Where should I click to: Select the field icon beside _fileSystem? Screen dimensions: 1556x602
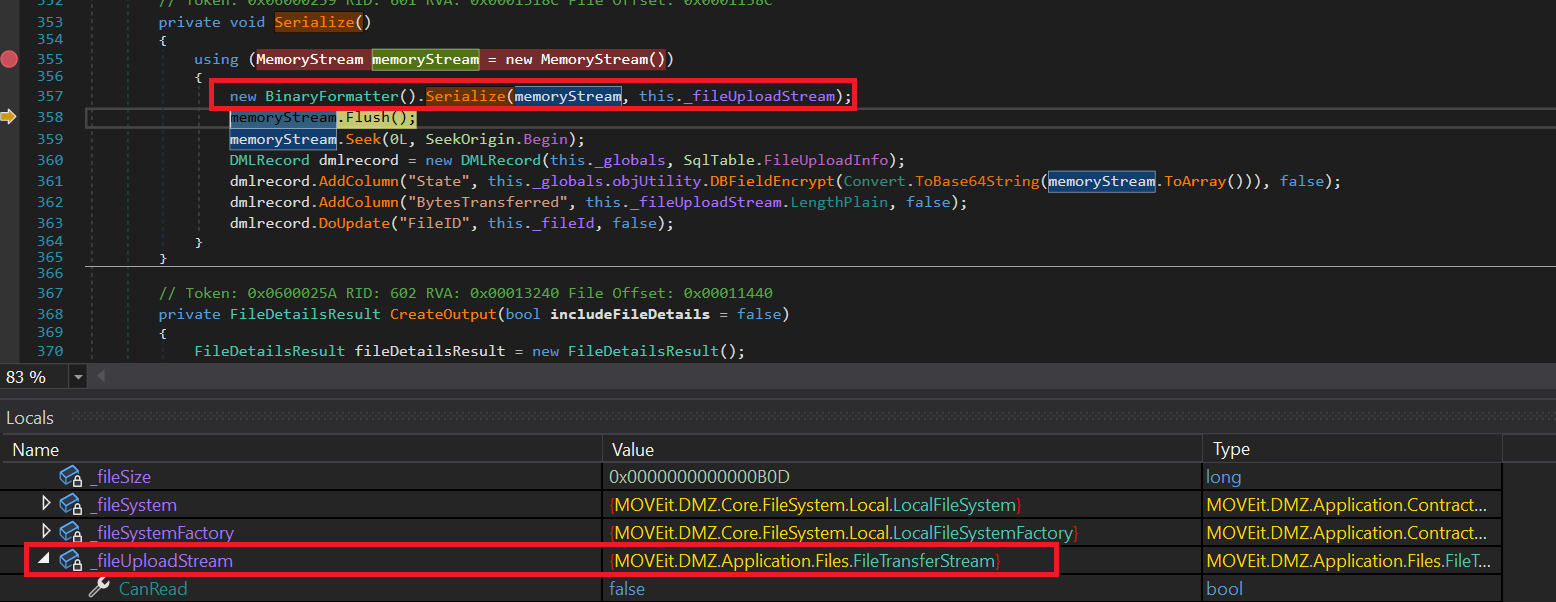[x=71, y=505]
